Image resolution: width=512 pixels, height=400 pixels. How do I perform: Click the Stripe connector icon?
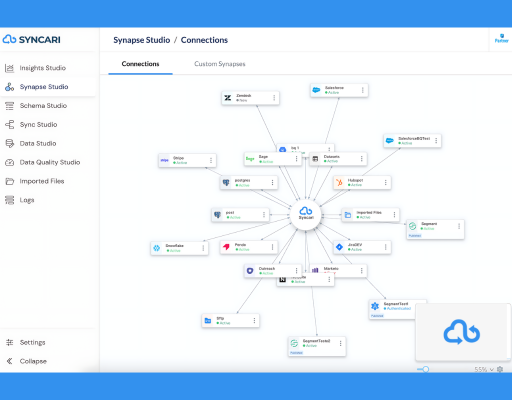tap(165, 160)
